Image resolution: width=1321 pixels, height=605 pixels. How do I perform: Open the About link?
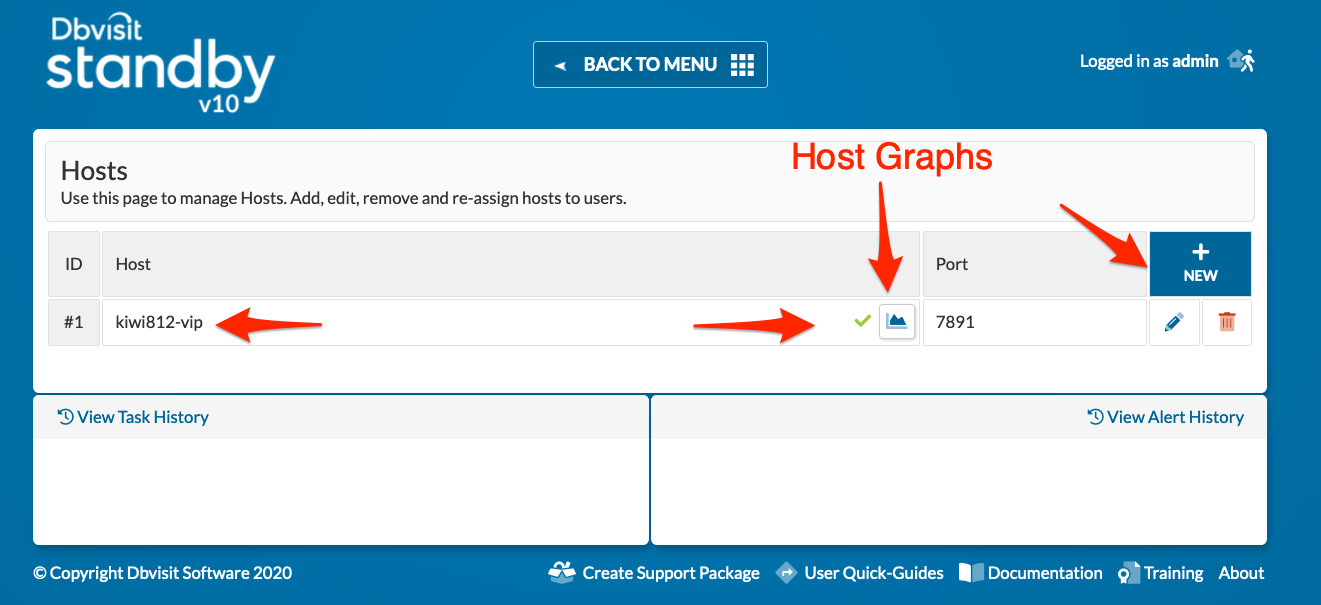(1241, 573)
